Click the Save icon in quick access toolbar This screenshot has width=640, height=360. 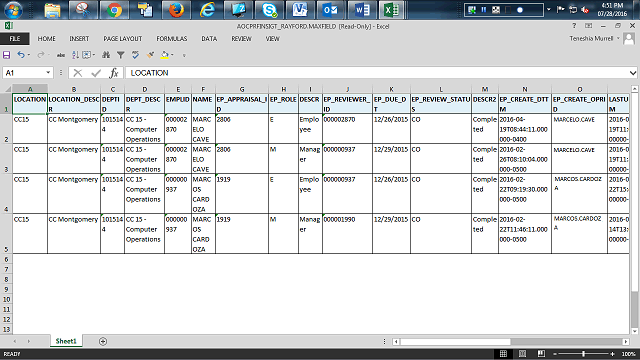pyautogui.click(x=7, y=55)
